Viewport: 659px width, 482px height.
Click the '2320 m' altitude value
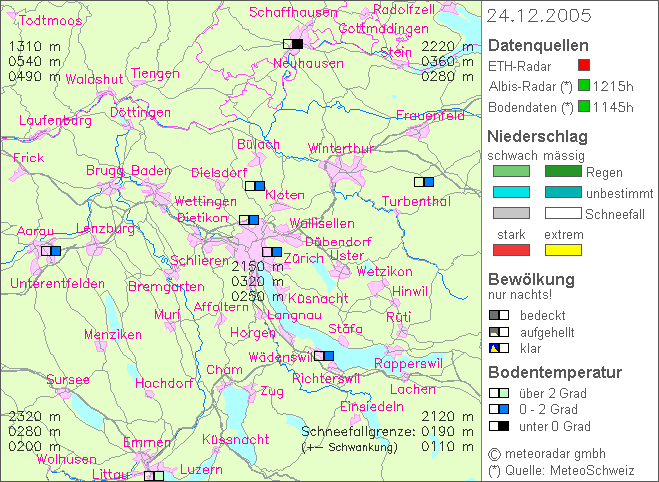click(x=35, y=416)
